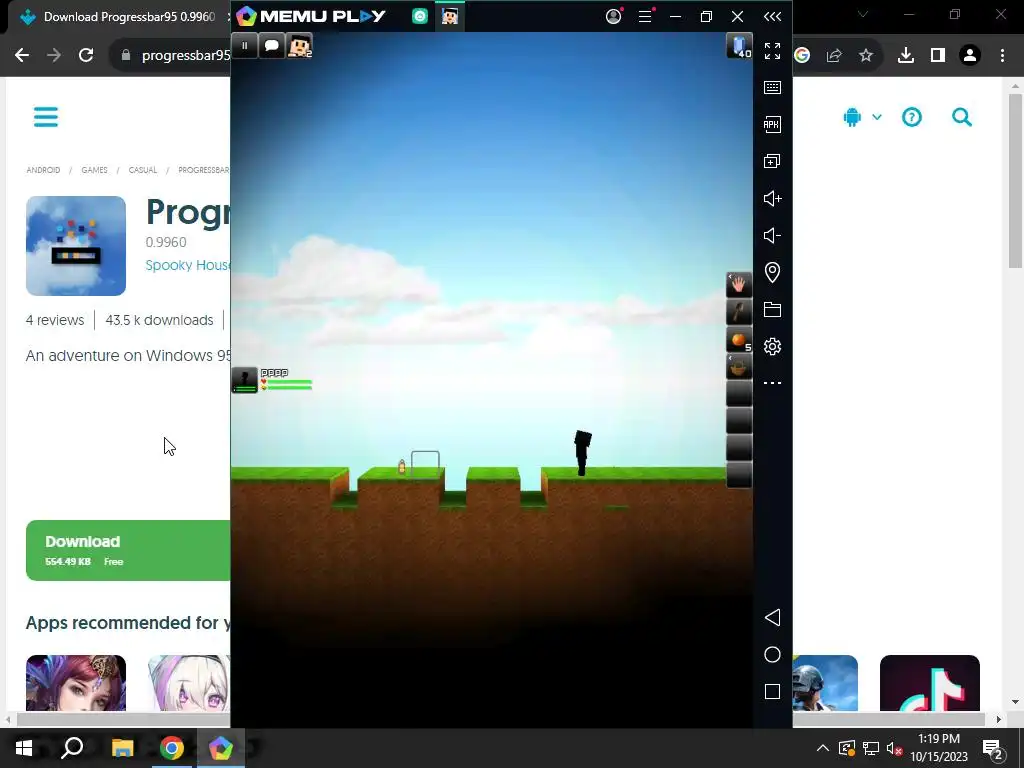Viewport: 1024px width, 768px height.
Task: Pause the game with the pause button
Action: click(x=244, y=46)
